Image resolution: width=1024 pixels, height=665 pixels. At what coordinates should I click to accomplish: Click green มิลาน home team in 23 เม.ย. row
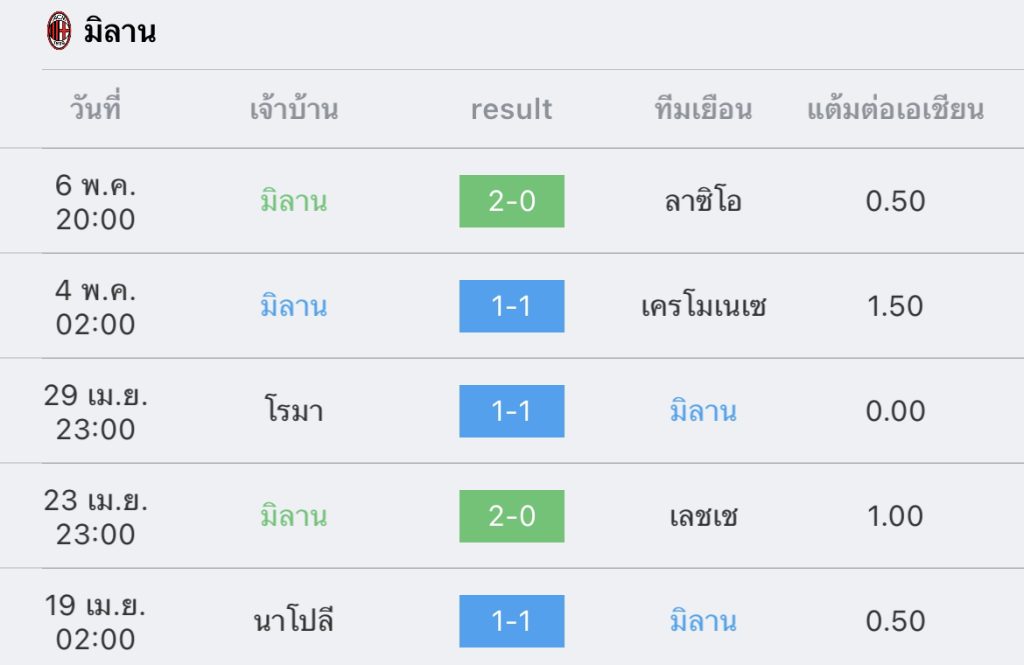[x=294, y=515]
